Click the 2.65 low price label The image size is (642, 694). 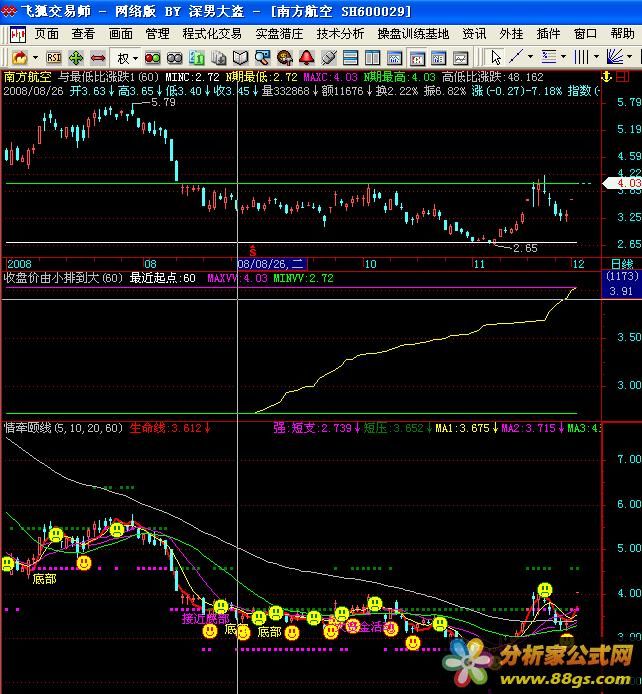pyautogui.click(x=525, y=248)
